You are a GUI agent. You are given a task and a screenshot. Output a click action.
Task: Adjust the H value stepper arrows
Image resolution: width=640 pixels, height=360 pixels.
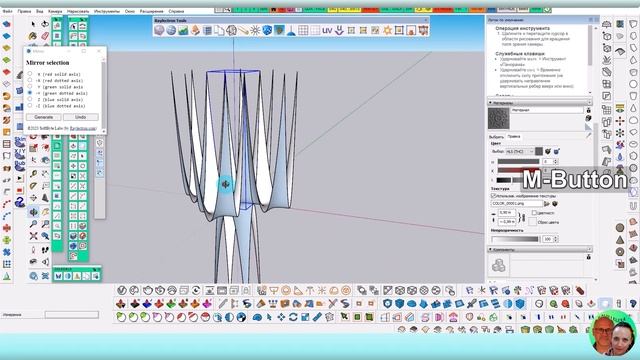[556, 162]
